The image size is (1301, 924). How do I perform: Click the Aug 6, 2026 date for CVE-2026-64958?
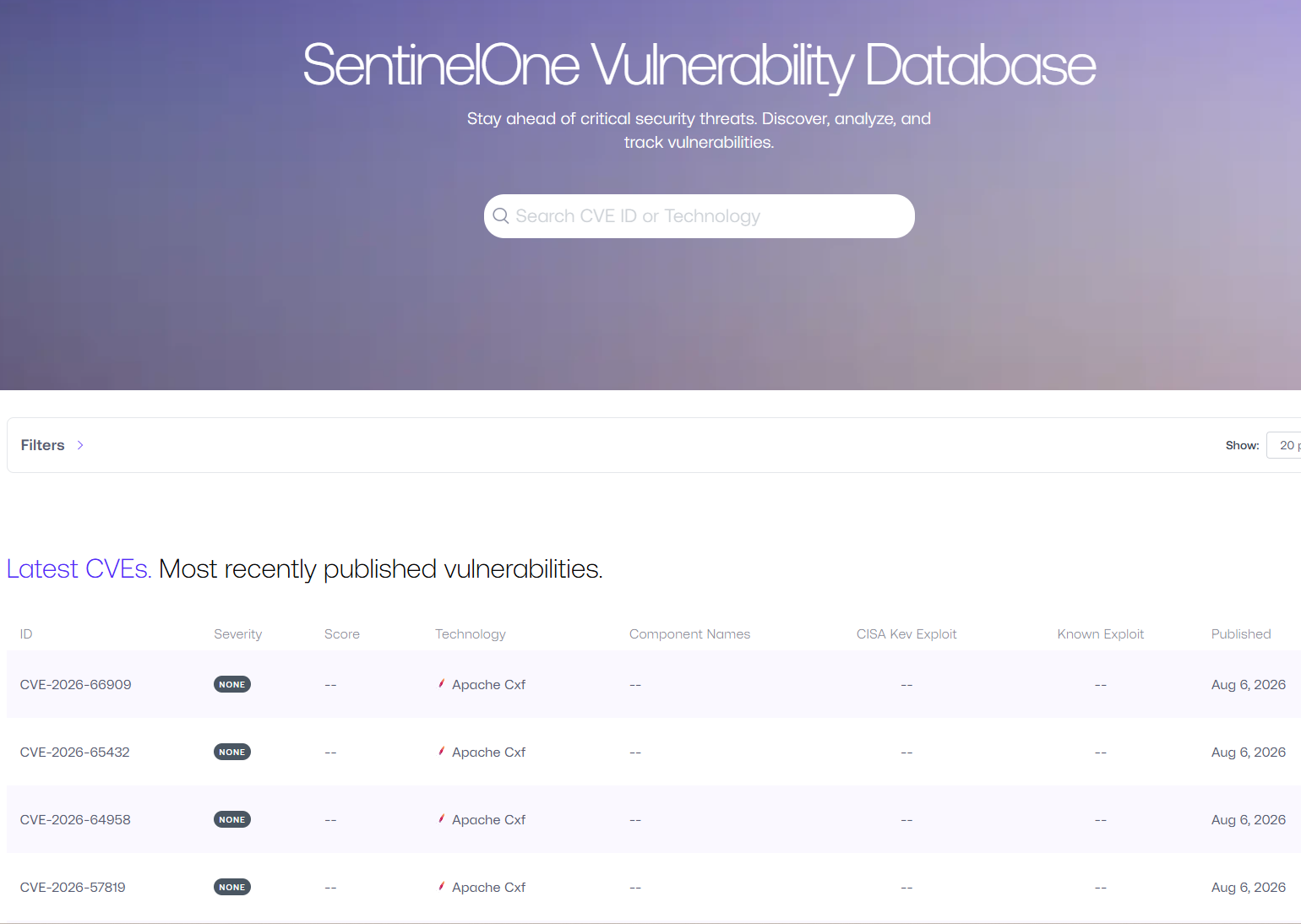pyautogui.click(x=1249, y=819)
